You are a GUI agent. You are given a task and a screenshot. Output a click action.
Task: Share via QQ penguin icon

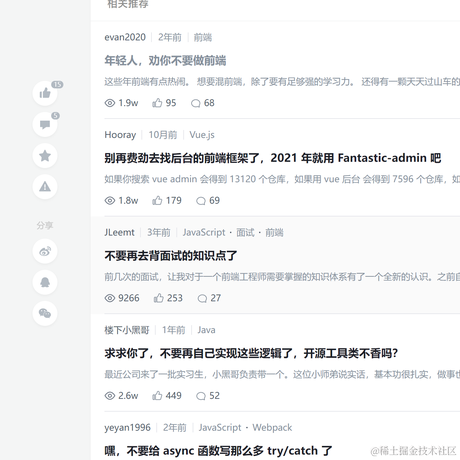click(45, 282)
